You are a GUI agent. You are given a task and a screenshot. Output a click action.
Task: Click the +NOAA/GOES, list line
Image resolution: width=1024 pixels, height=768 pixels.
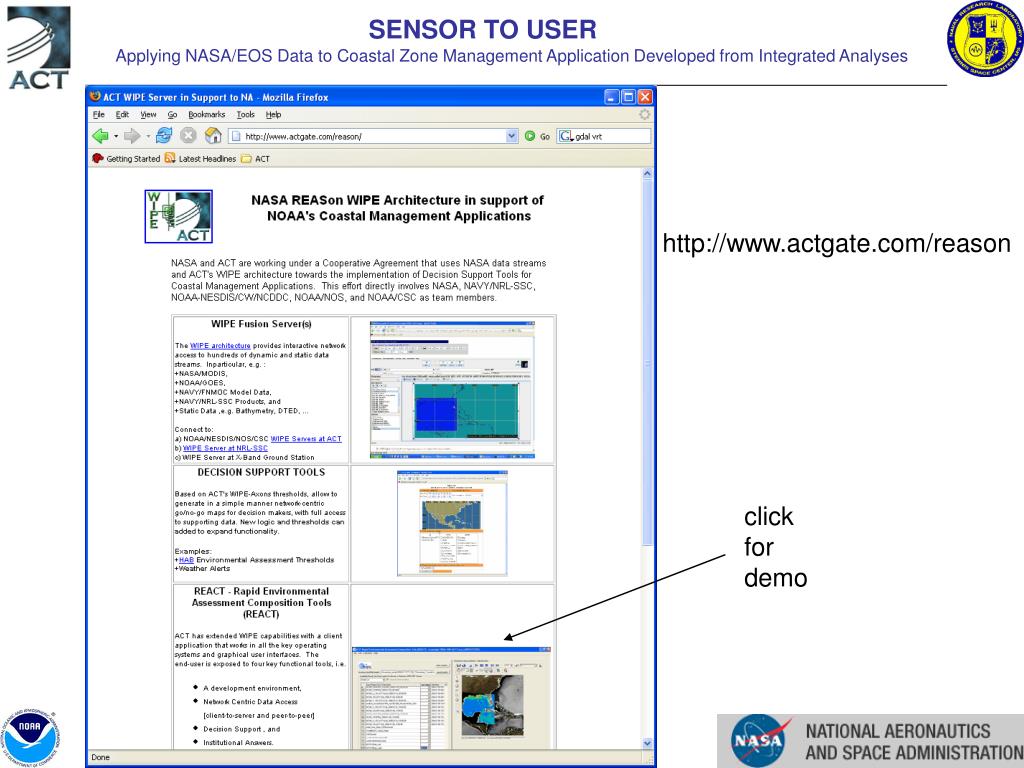pos(200,383)
